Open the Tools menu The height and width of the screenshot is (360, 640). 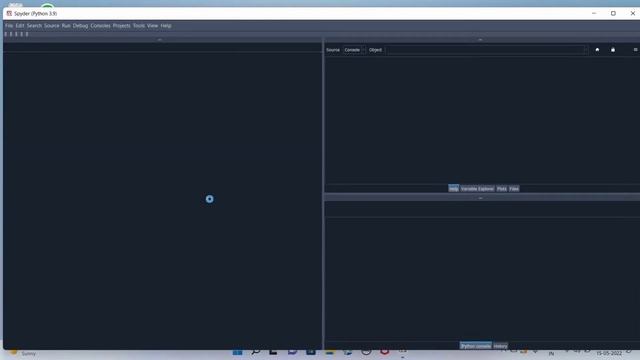pos(139,26)
